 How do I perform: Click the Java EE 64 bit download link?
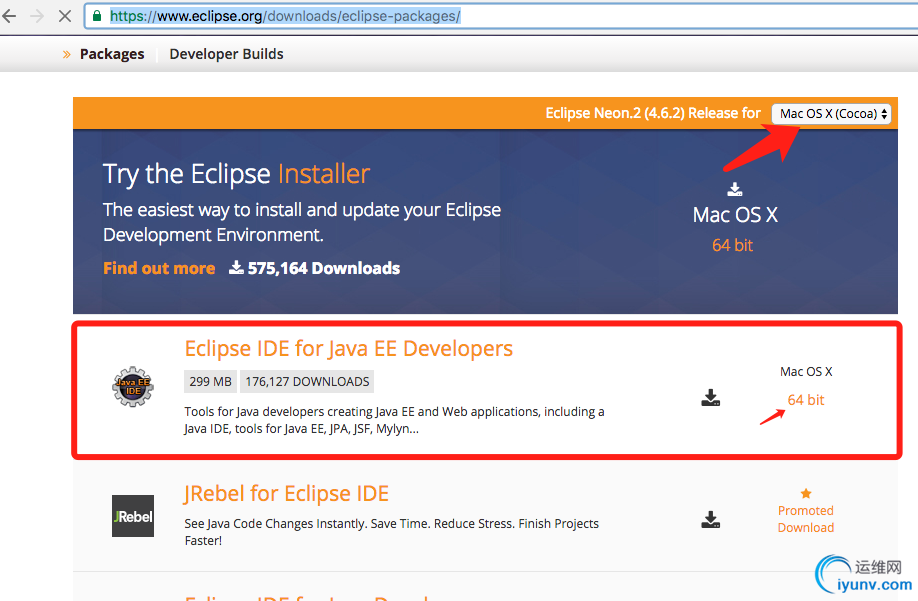(806, 400)
